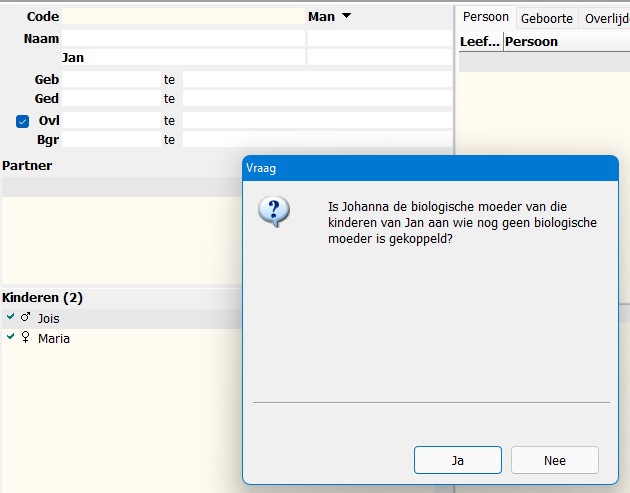Click the green checkmark beside Jois
This screenshot has width=630, height=493.
click(x=10, y=317)
